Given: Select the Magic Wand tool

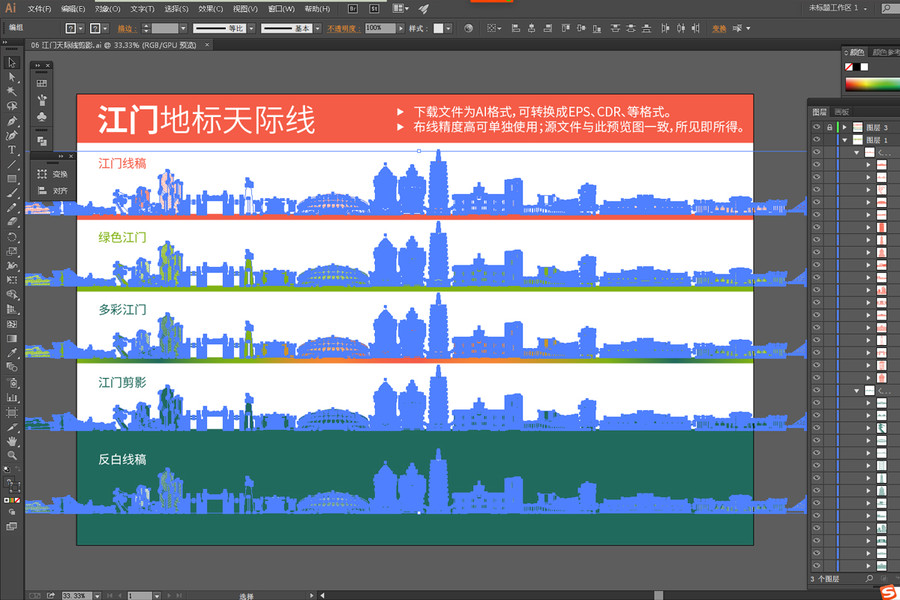Looking at the screenshot, I should point(11,91).
